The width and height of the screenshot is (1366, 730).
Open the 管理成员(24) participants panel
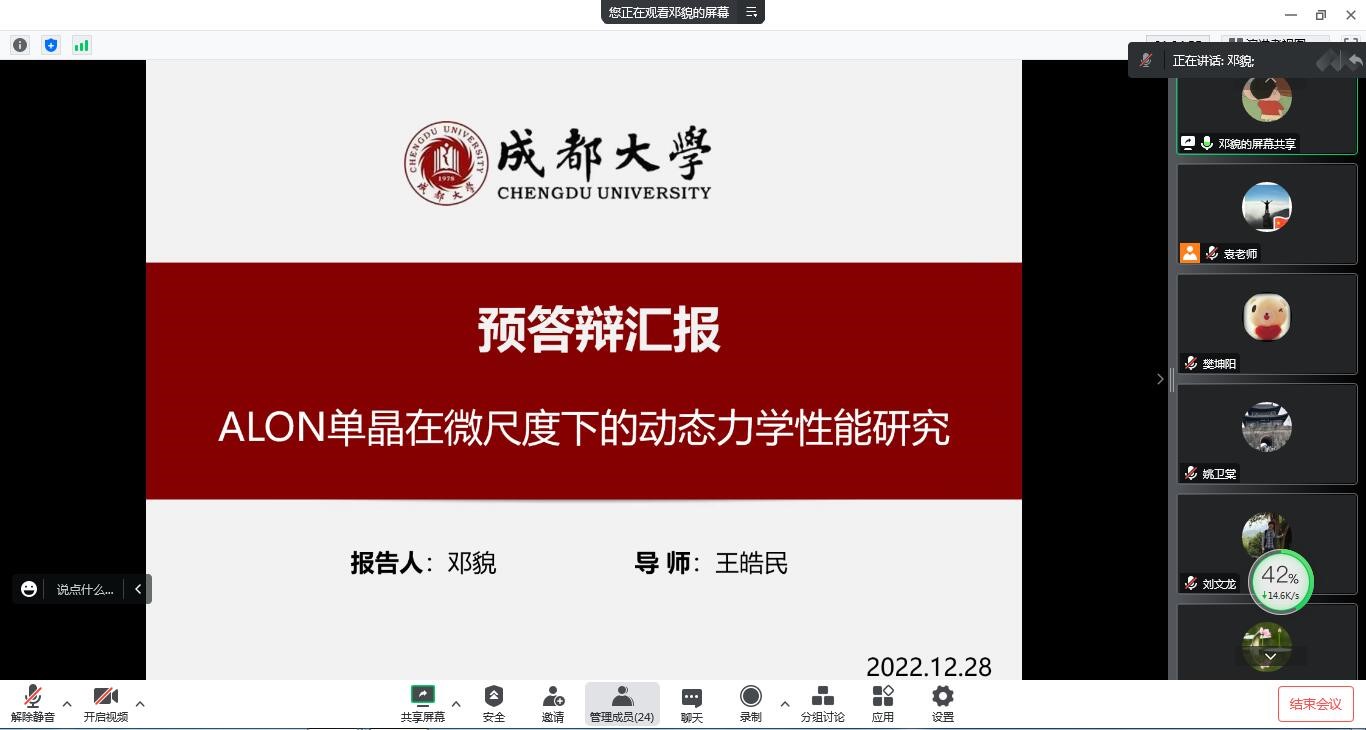tap(621, 703)
